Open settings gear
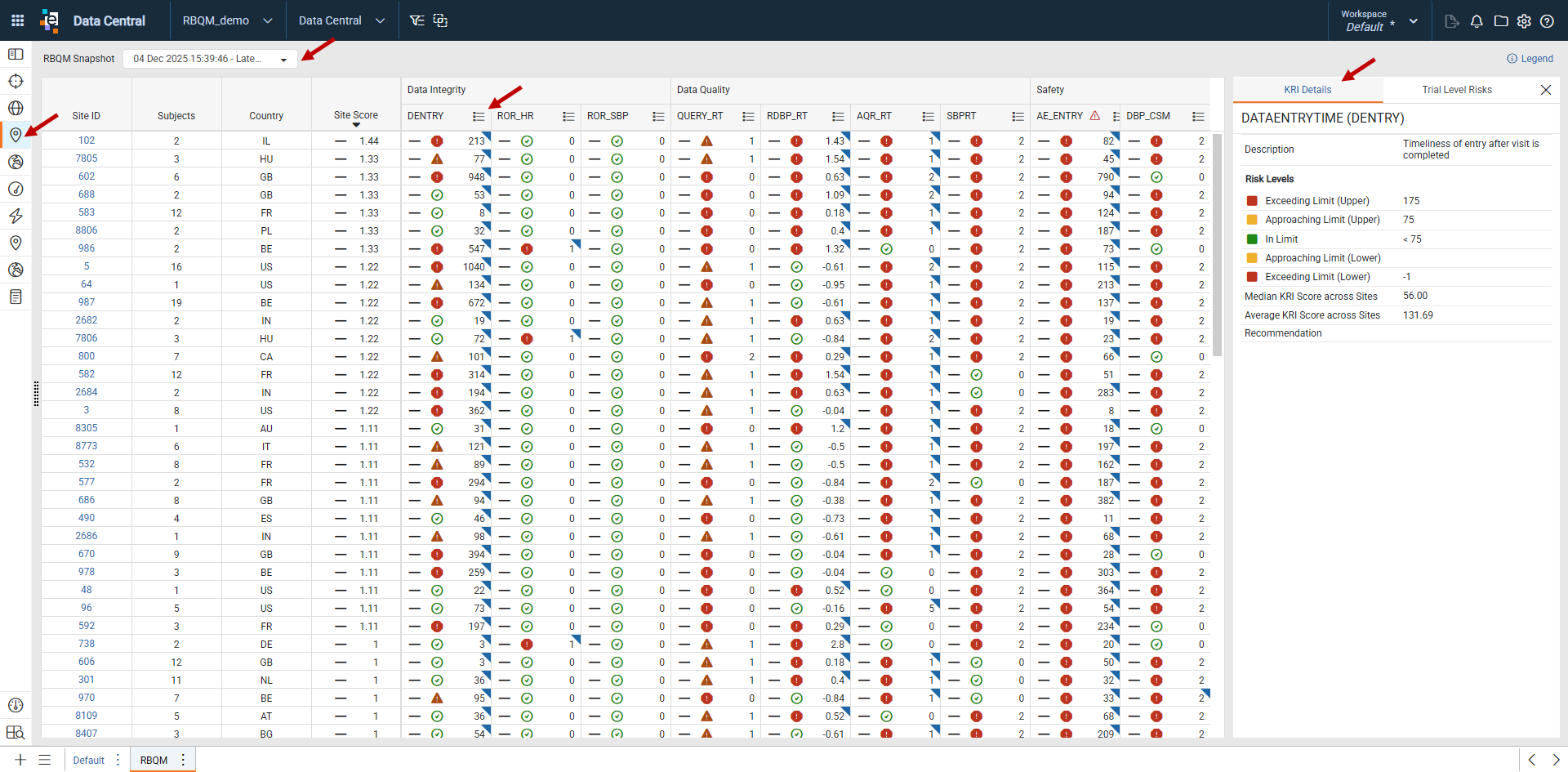Viewport: 1568px width, 772px height. coord(1524,21)
